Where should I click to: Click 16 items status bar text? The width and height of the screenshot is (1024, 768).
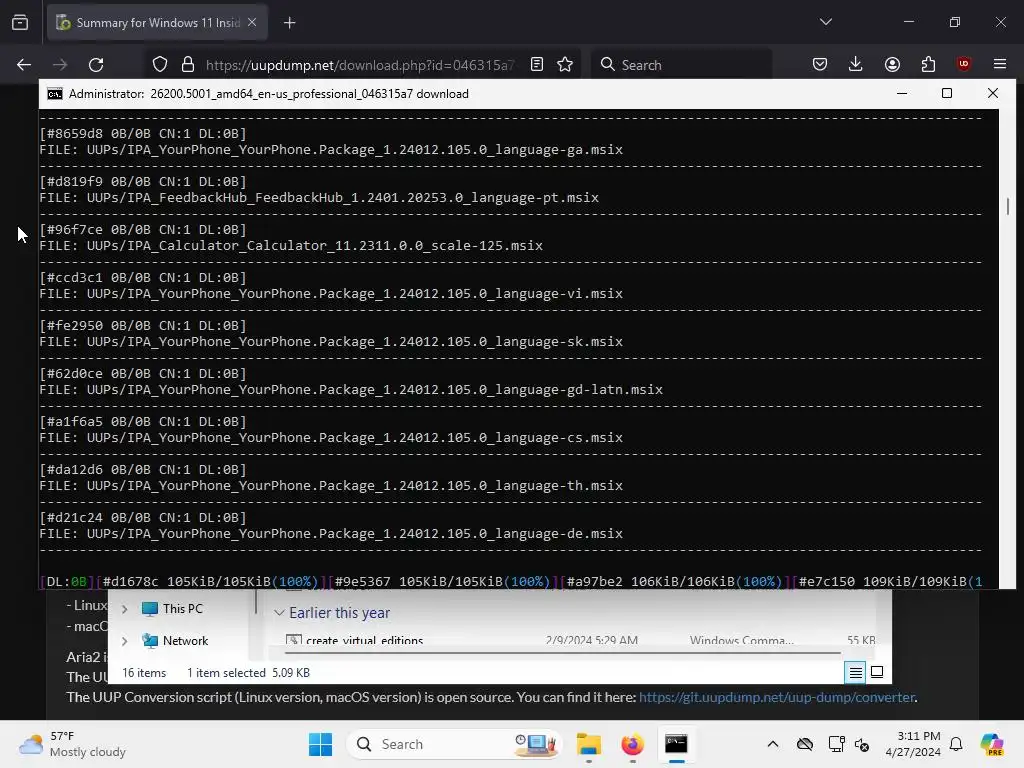144,673
